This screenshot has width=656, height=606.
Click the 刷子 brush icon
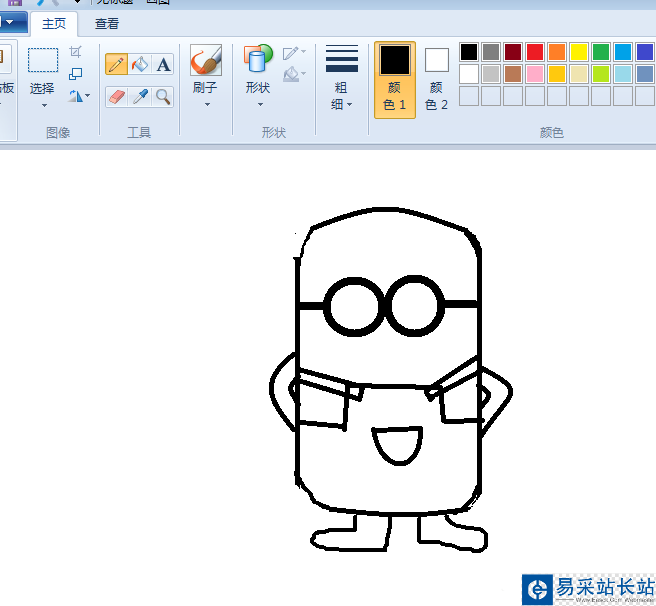(206, 60)
